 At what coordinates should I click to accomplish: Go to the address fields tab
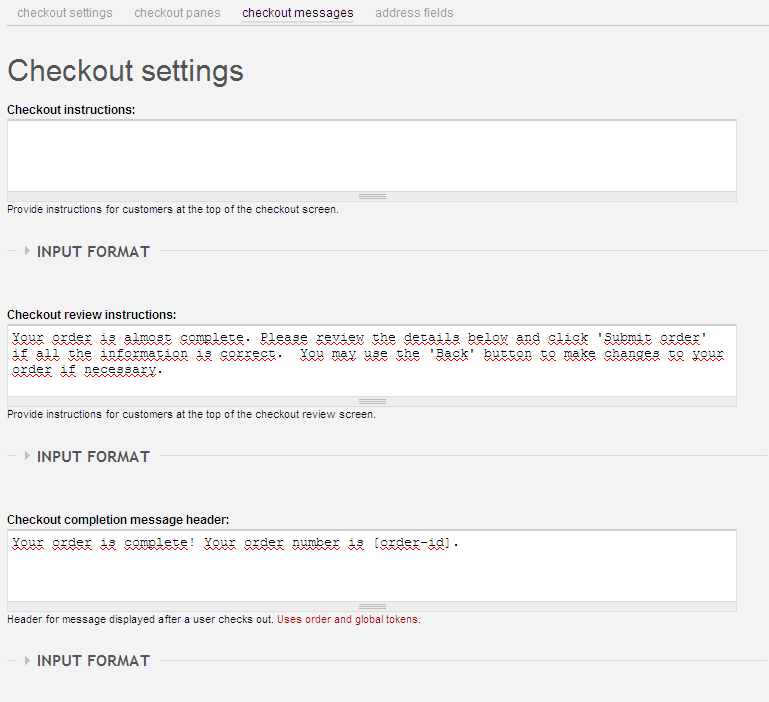(x=414, y=13)
